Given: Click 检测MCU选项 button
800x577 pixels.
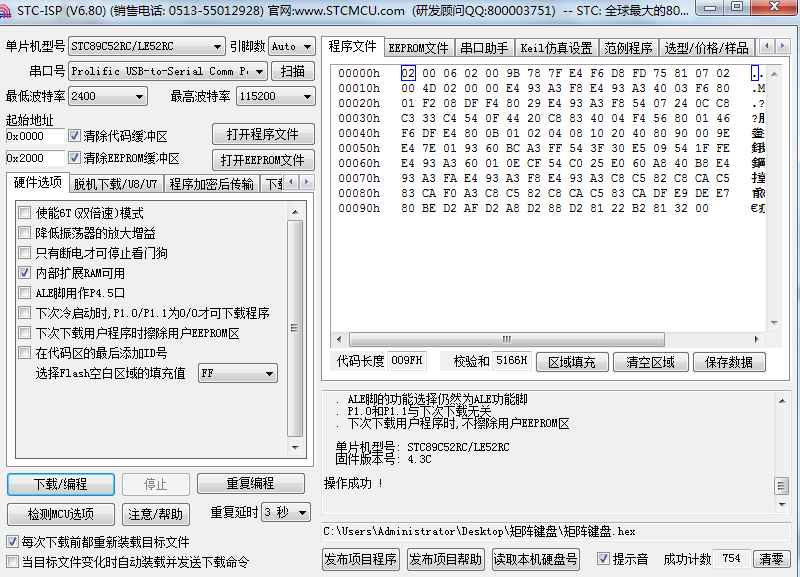Looking at the screenshot, I should pyautogui.click(x=61, y=514).
